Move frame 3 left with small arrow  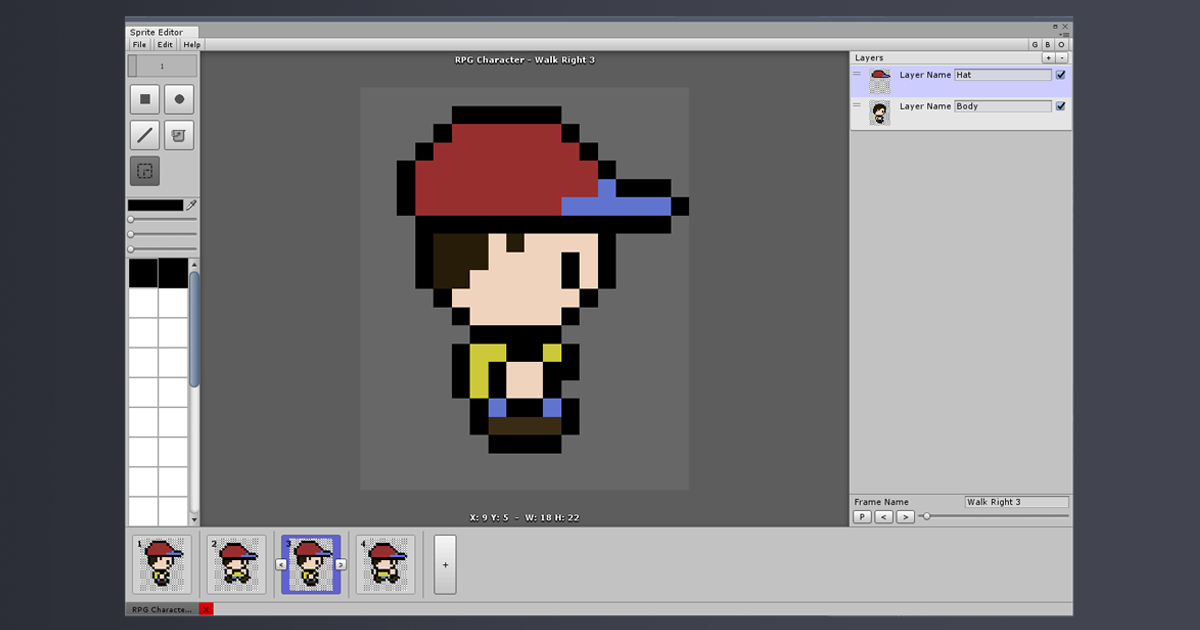(281, 564)
